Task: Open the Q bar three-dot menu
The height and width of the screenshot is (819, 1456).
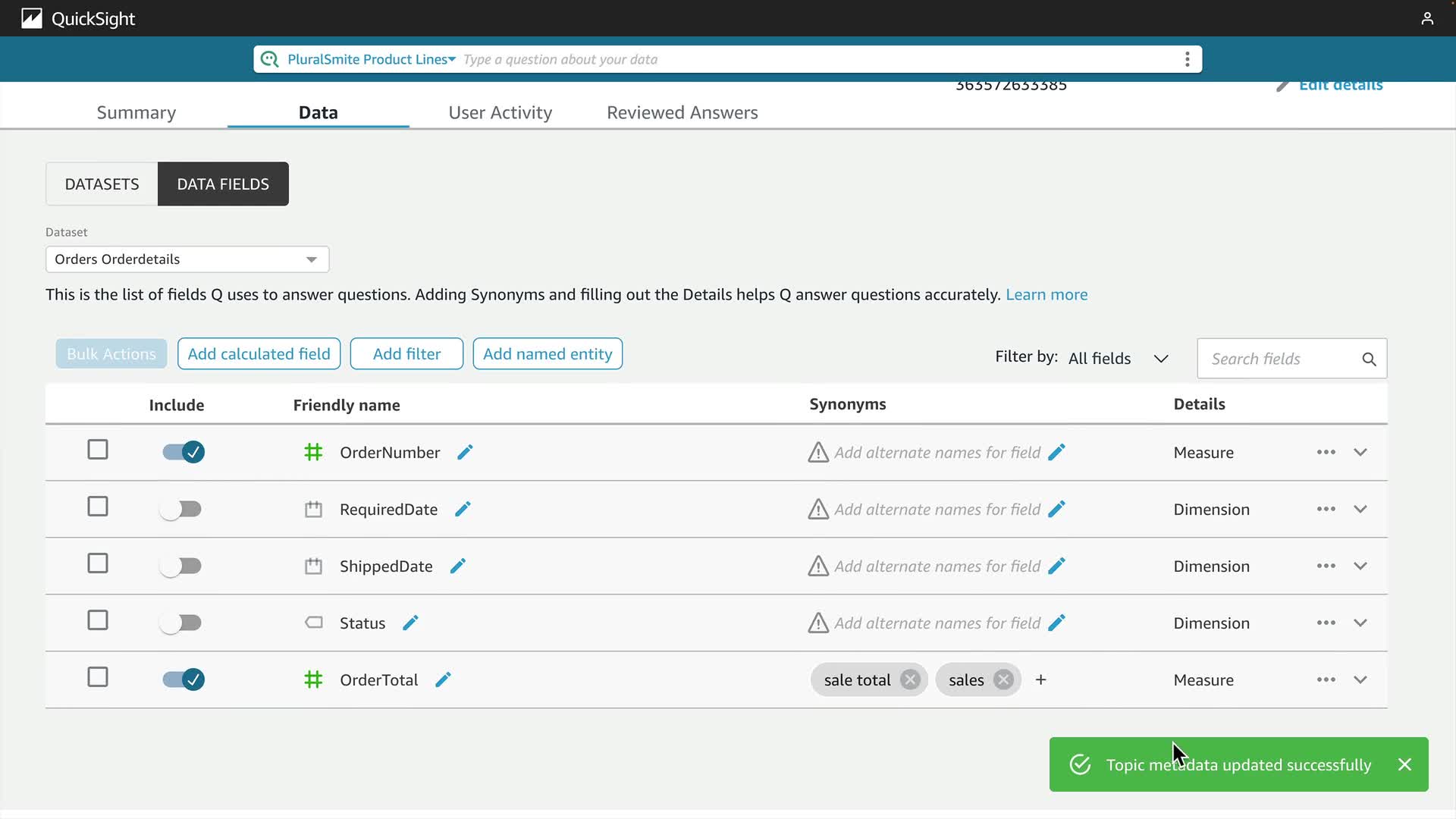Action: pyautogui.click(x=1187, y=59)
